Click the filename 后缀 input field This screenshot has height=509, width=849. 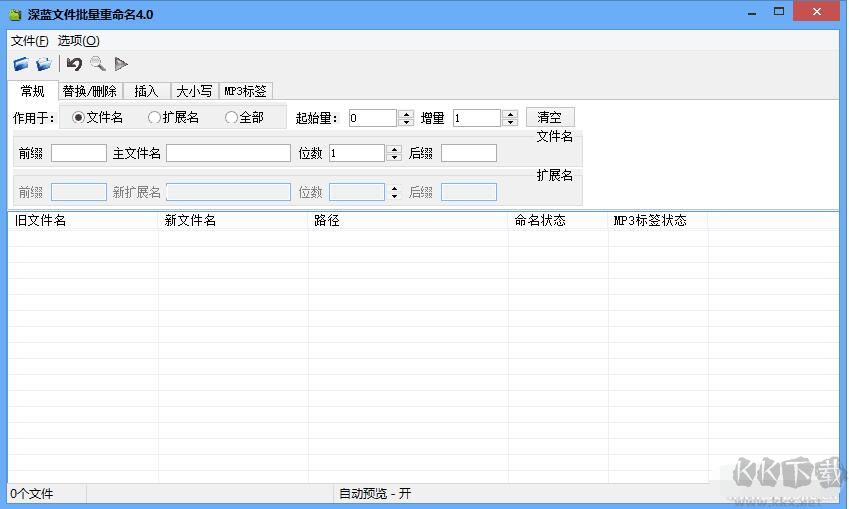(x=469, y=153)
